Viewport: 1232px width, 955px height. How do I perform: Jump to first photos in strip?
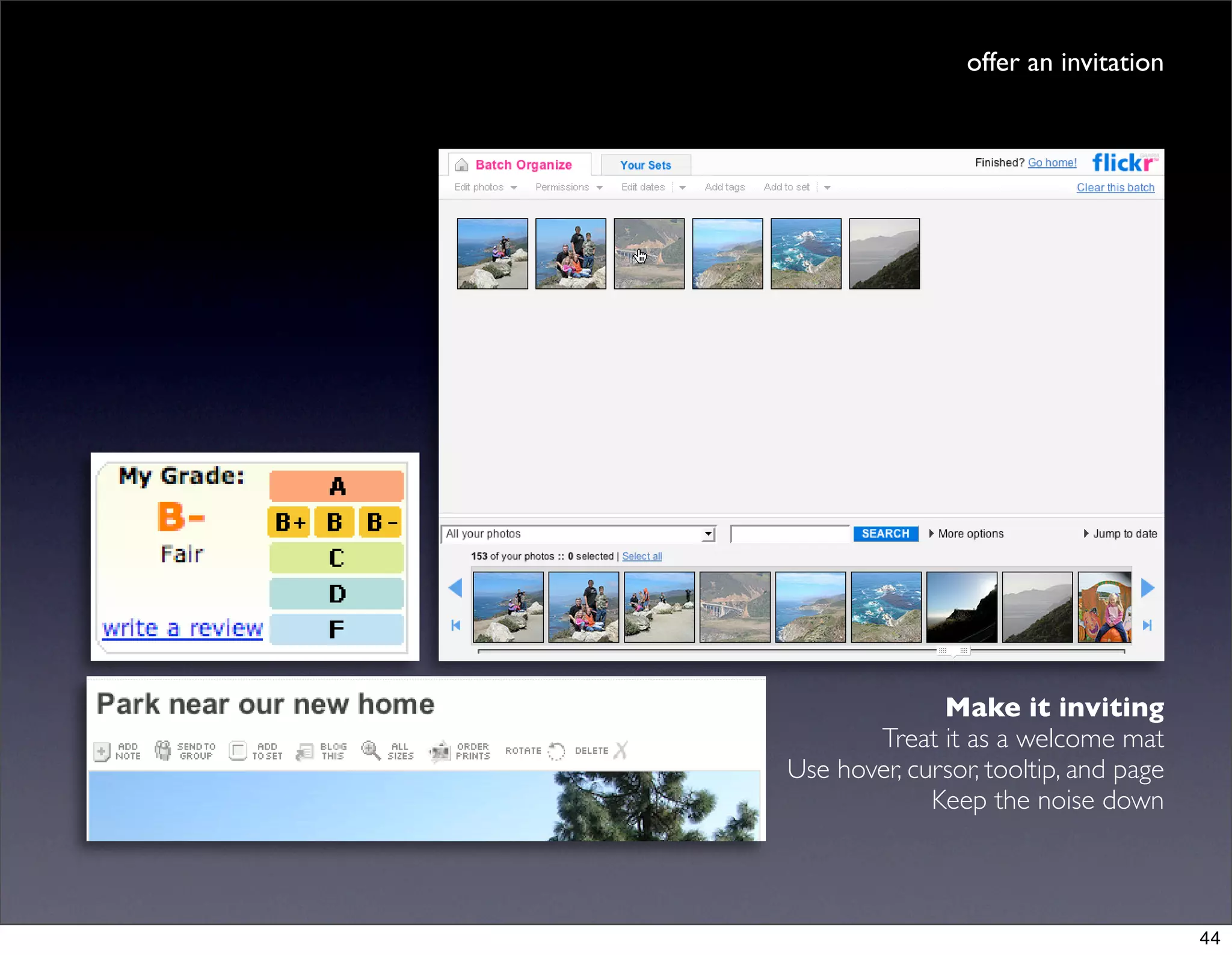455,625
